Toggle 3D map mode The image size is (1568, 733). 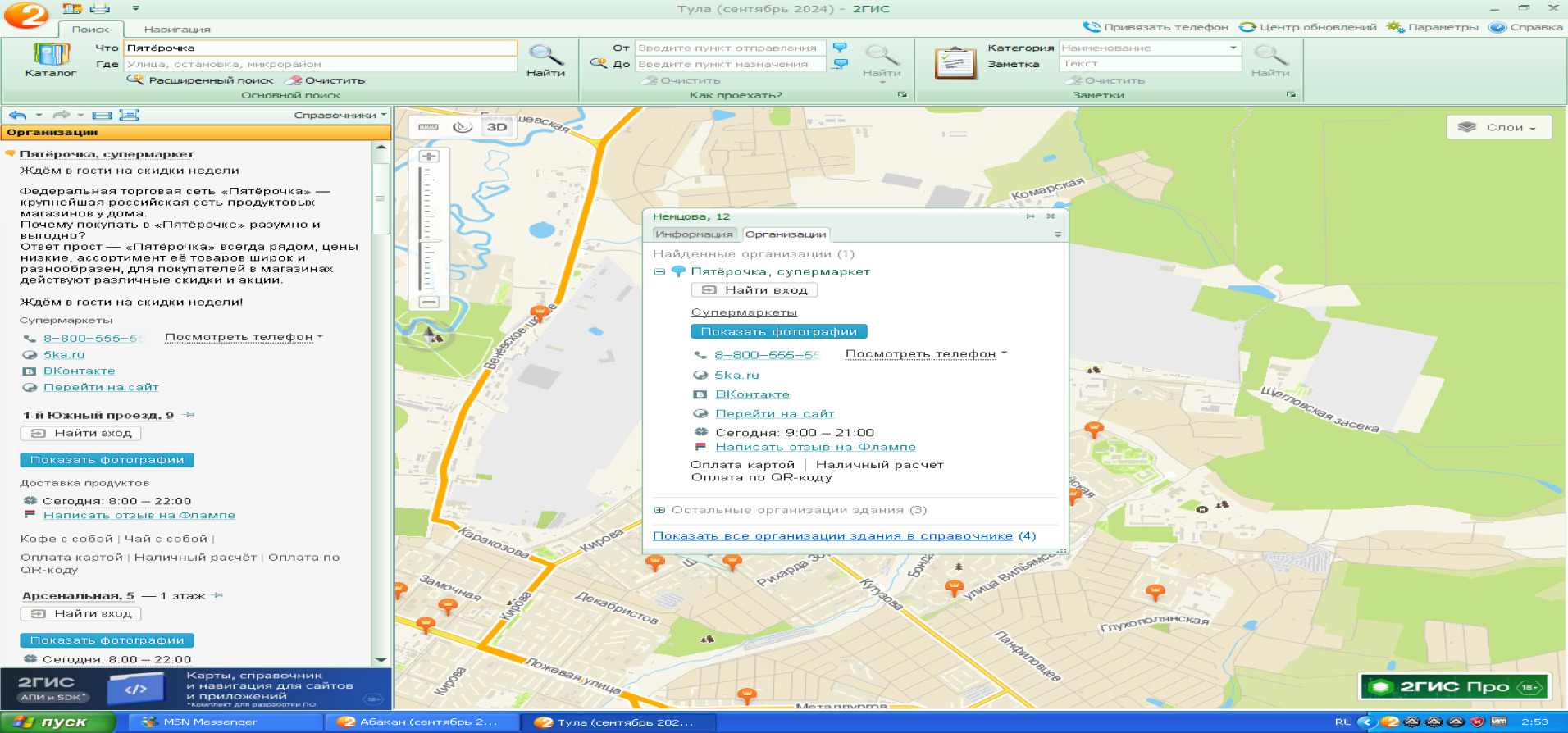pos(497,127)
